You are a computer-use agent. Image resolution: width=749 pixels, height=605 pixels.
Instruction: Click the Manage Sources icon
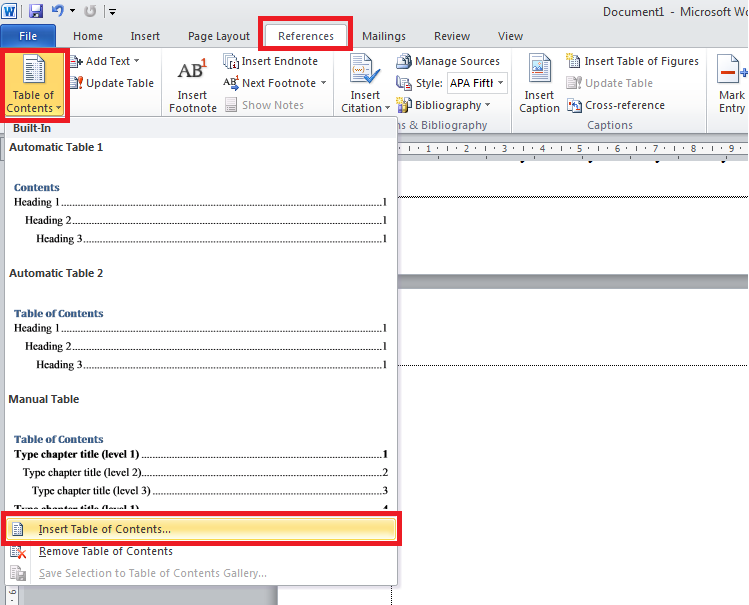click(404, 61)
